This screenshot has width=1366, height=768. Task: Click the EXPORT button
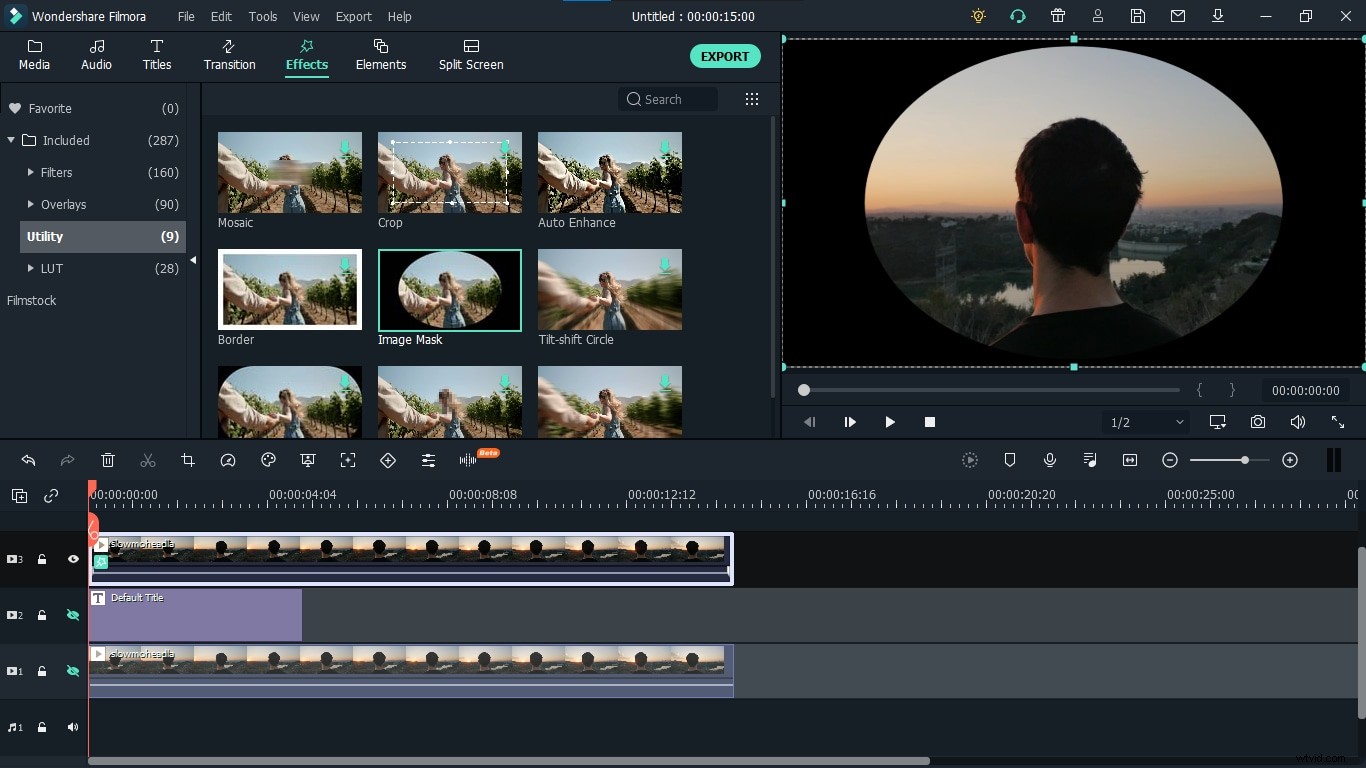[x=725, y=56]
